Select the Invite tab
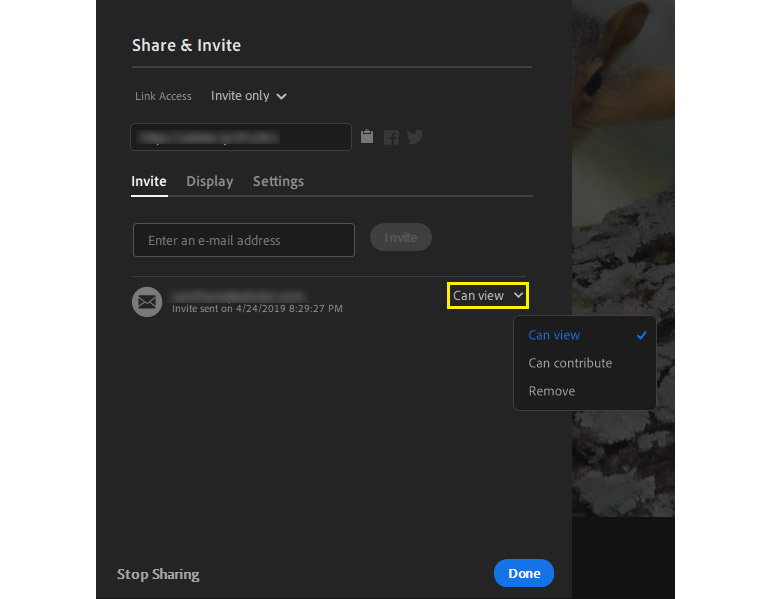Screen dimensions: 770x599 [x=149, y=181]
